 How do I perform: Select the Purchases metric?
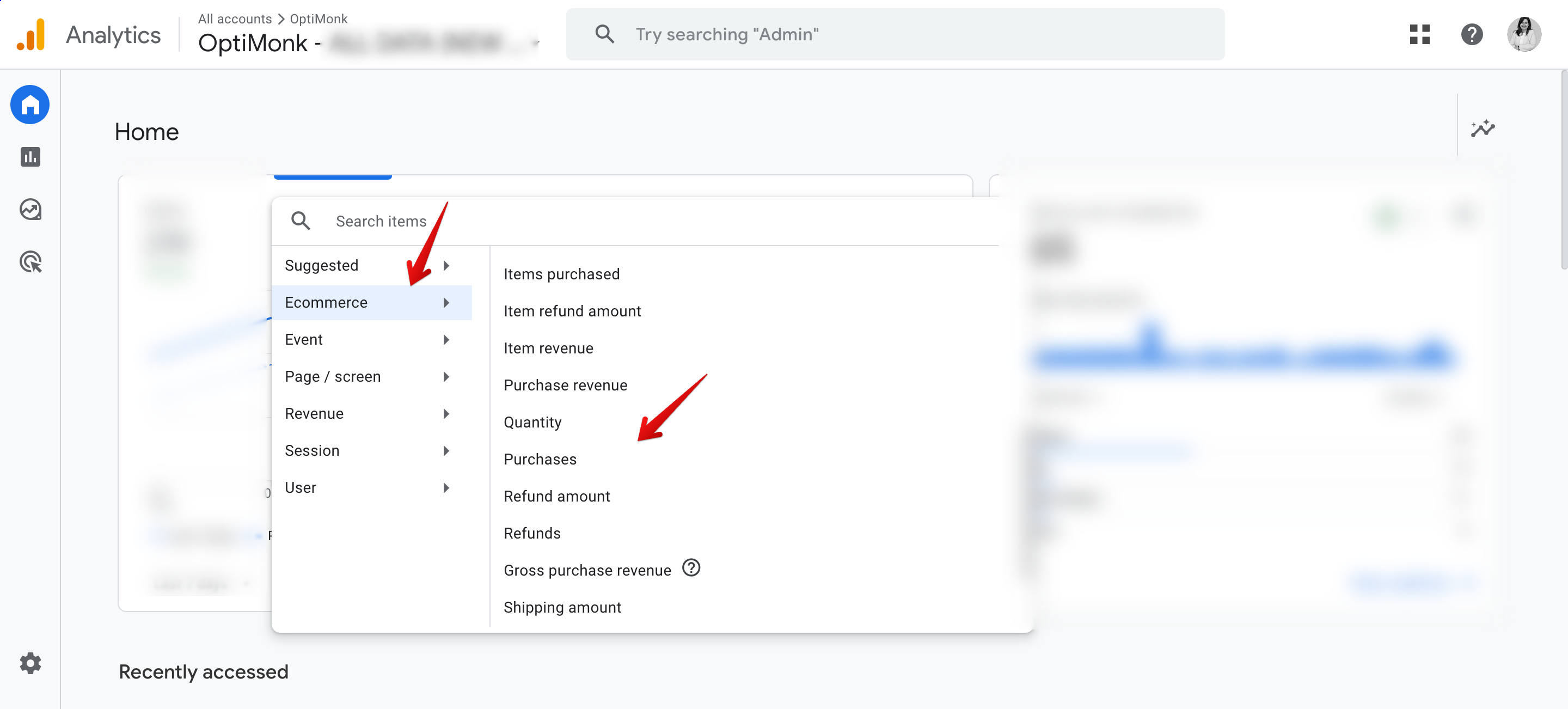pyautogui.click(x=540, y=459)
